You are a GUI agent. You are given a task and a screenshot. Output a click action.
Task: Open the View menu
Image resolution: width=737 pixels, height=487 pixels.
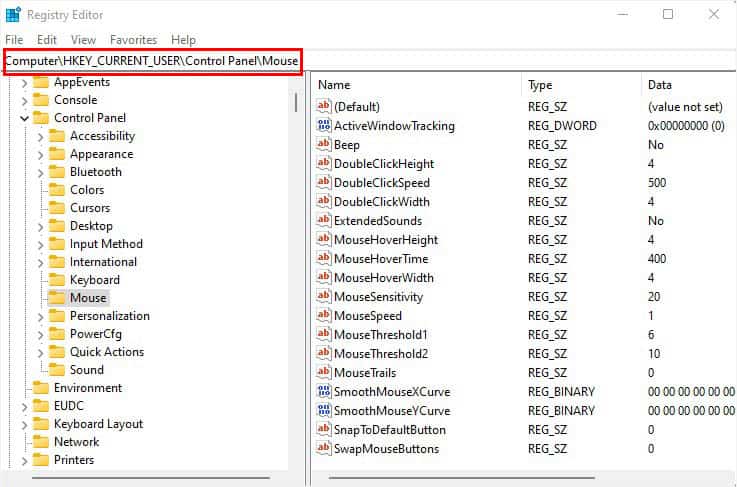[83, 40]
